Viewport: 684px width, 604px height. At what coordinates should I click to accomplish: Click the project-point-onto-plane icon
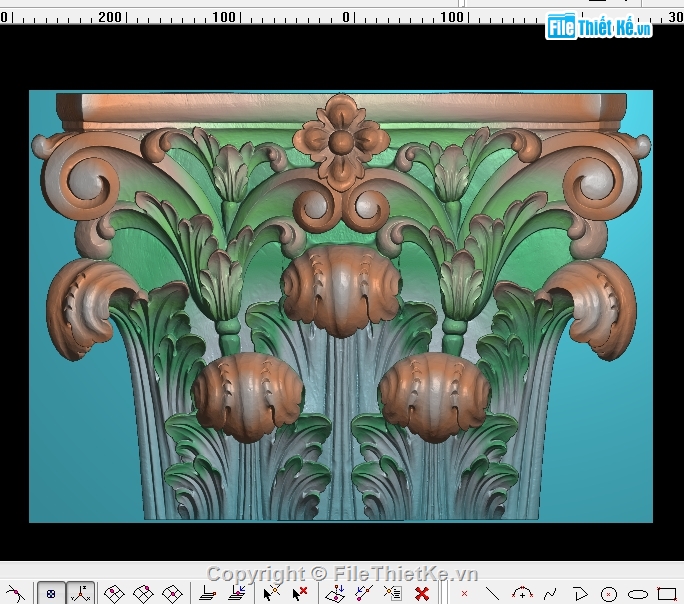pyautogui.click(x=335, y=593)
